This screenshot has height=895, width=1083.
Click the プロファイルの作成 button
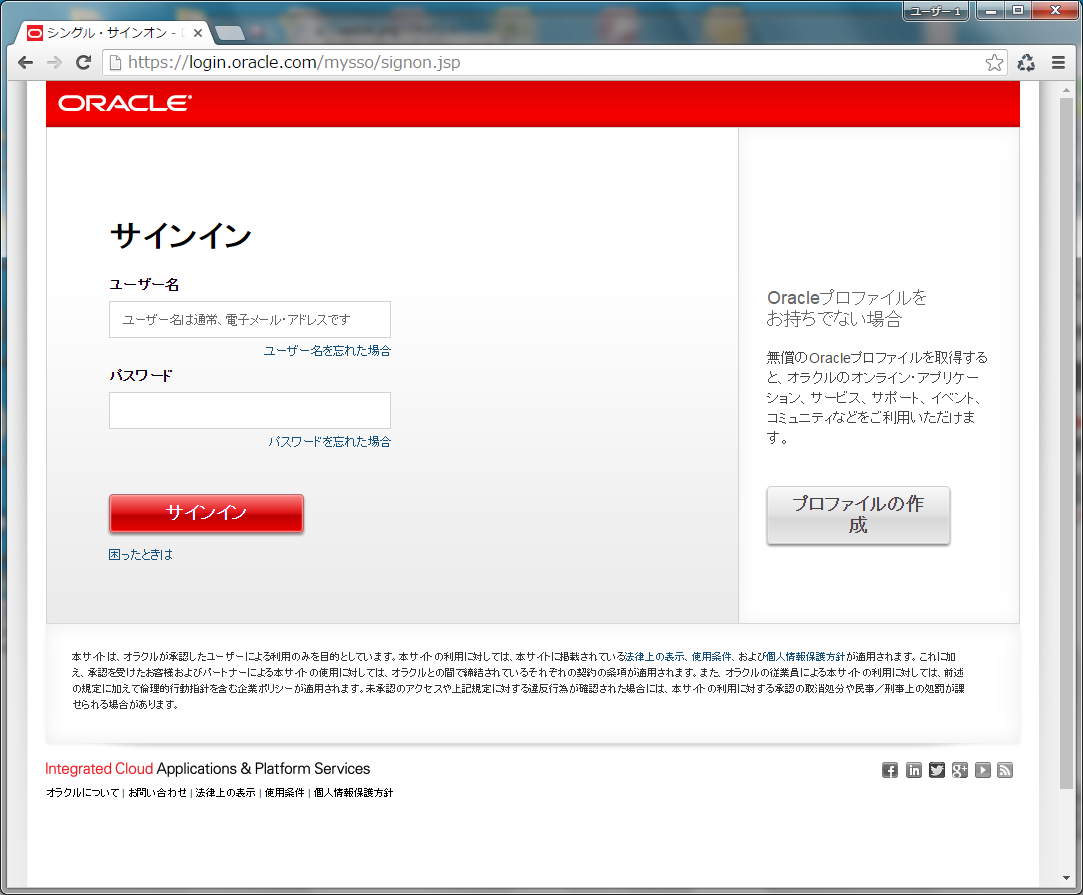(x=859, y=515)
